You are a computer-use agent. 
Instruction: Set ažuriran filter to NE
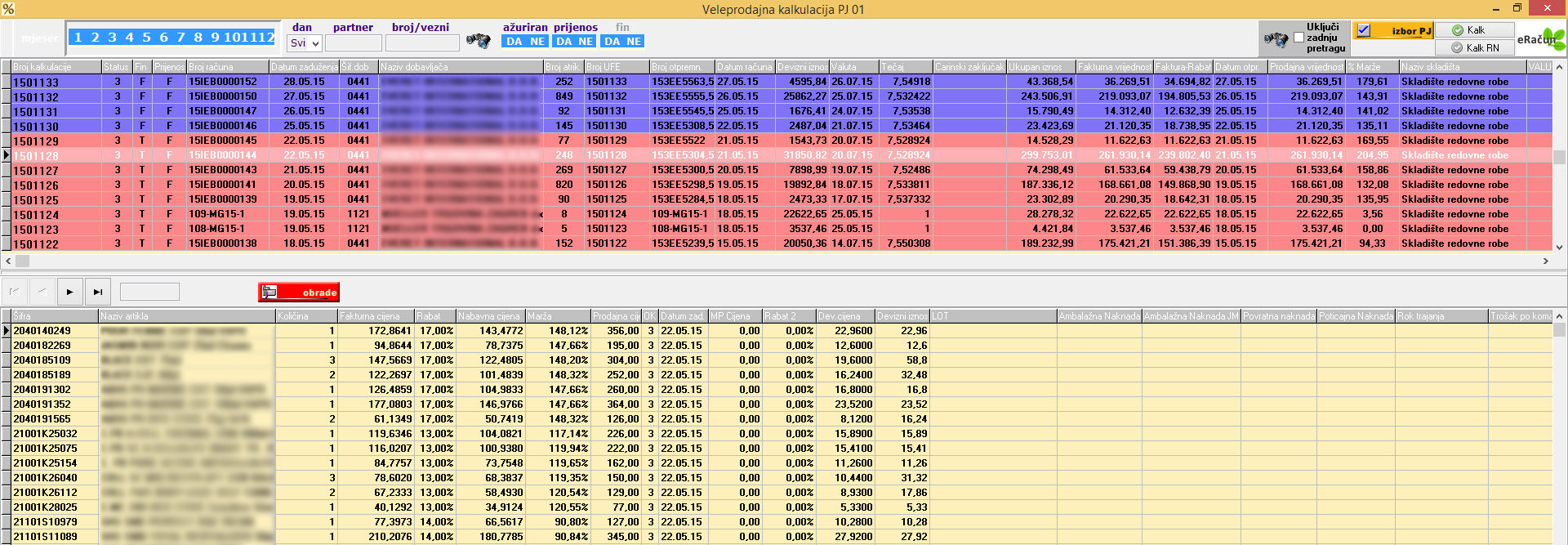(x=537, y=42)
